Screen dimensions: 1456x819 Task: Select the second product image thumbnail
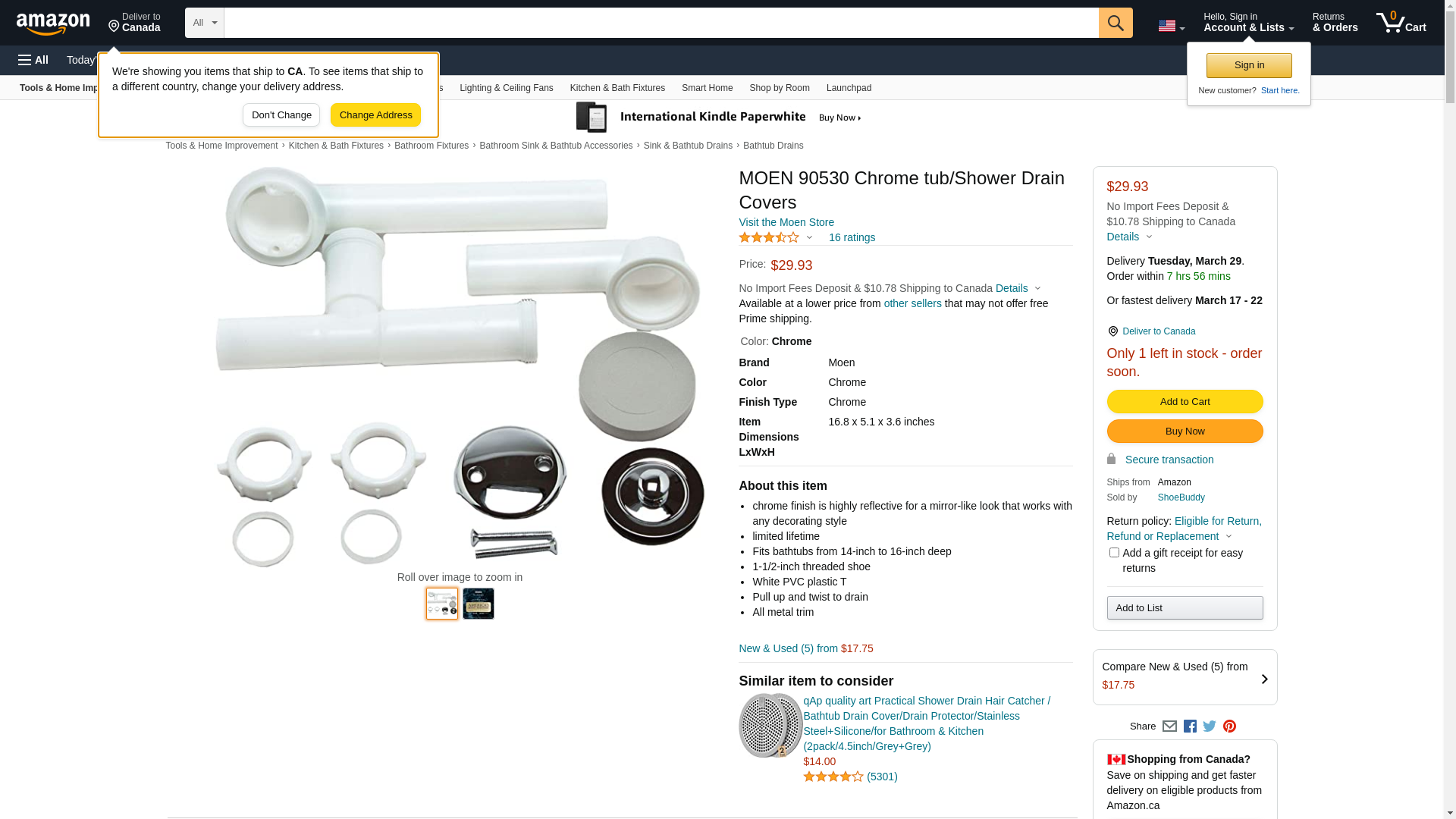point(479,604)
